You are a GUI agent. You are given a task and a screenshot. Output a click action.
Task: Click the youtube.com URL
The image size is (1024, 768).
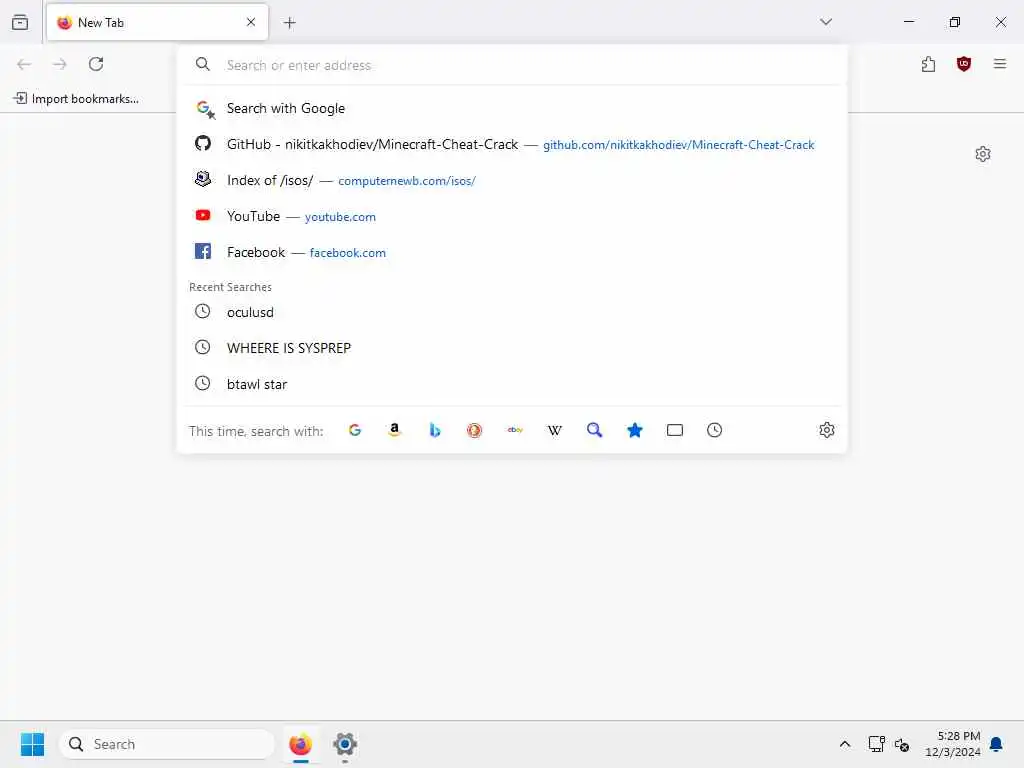pyautogui.click(x=340, y=217)
